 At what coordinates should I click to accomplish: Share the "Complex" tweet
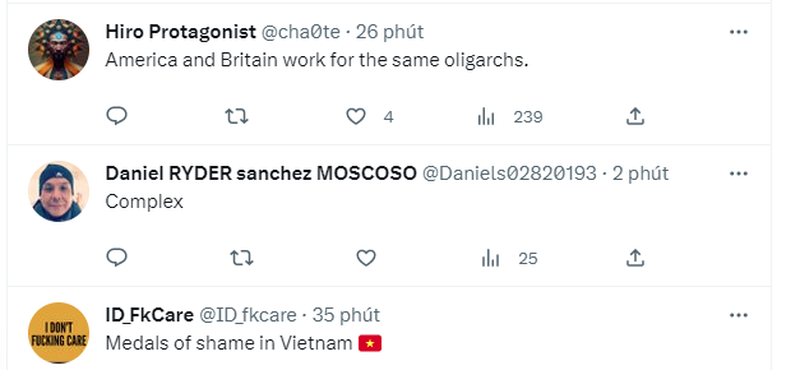tap(635, 258)
